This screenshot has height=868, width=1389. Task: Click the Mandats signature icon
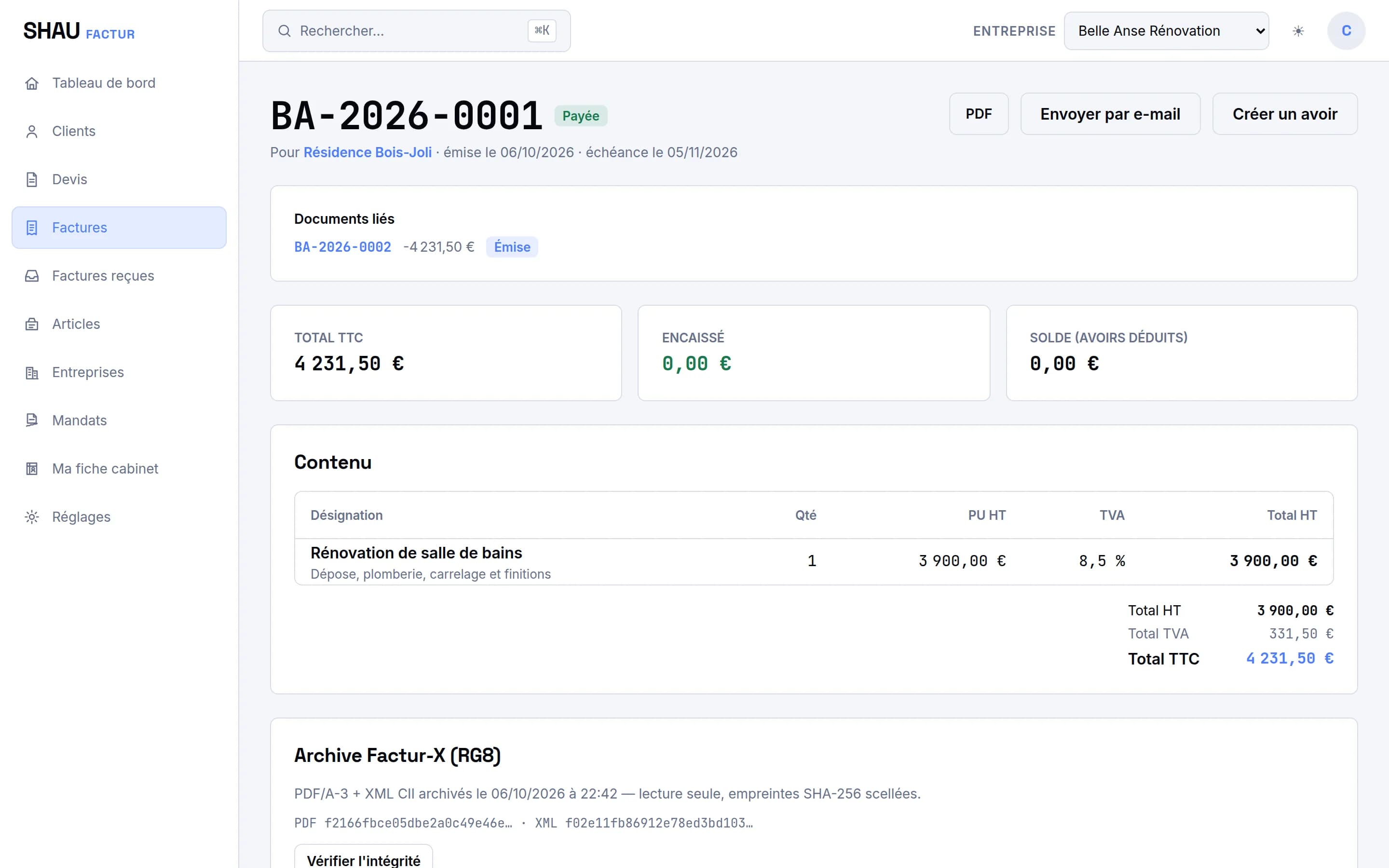point(32,421)
